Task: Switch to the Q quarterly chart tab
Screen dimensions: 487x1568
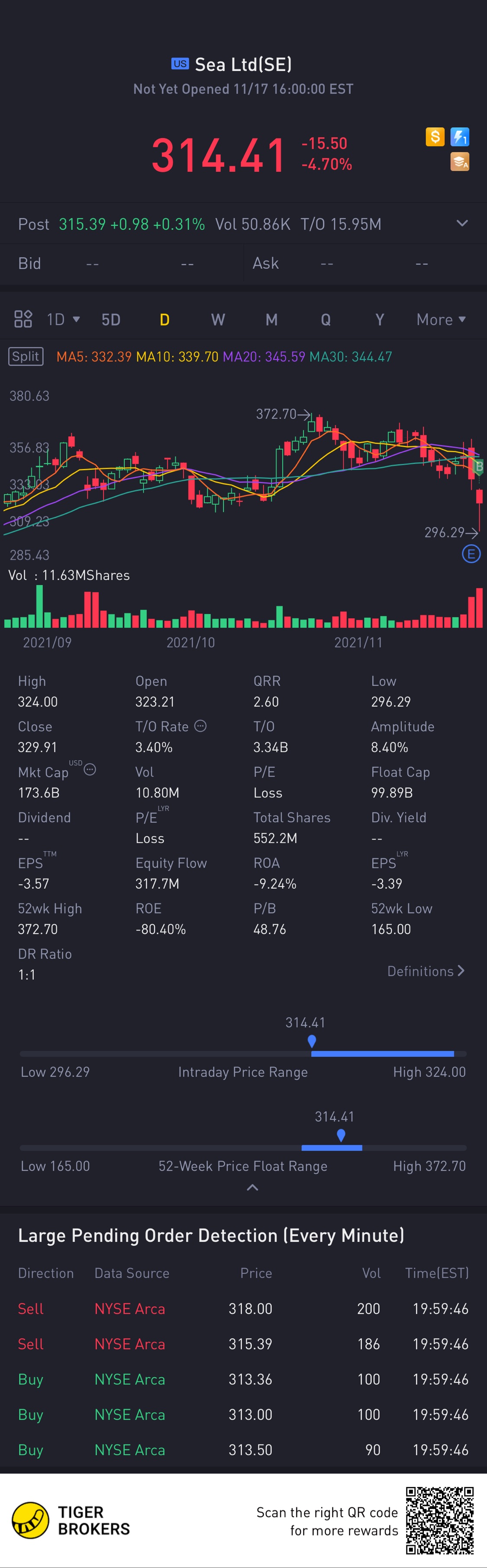Action: click(326, 319)
